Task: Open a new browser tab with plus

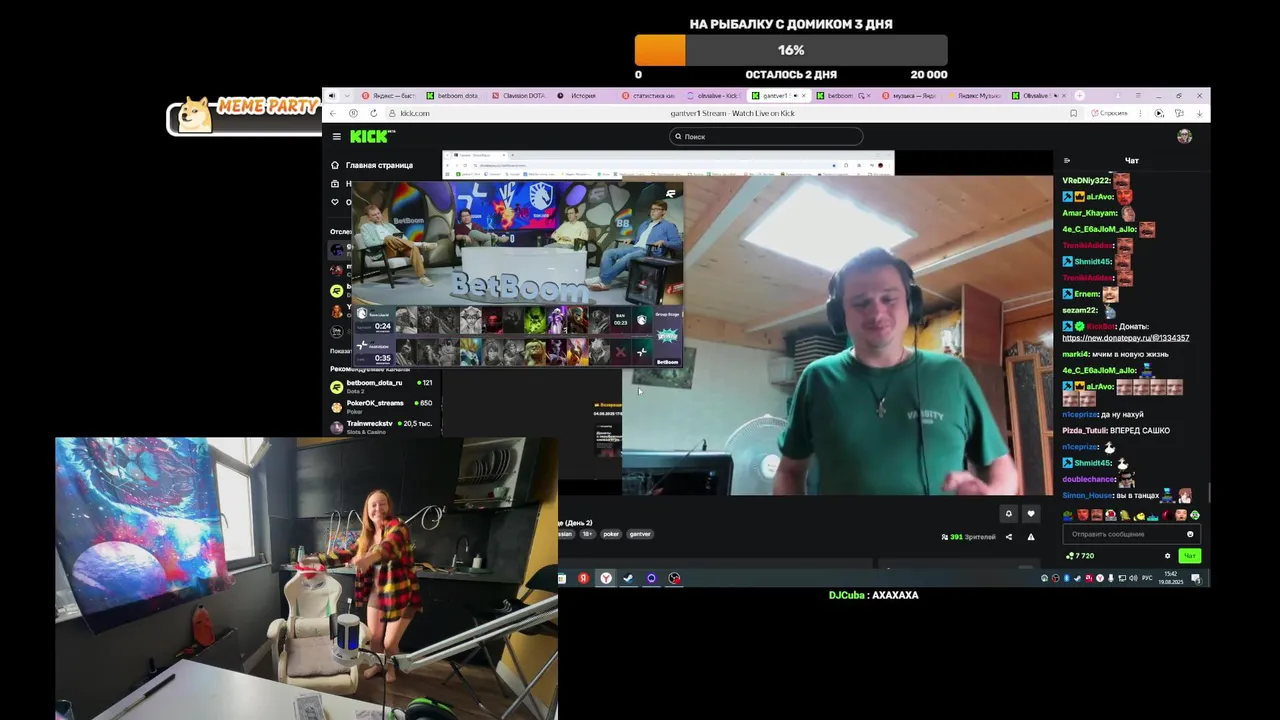Action: 1079,96
